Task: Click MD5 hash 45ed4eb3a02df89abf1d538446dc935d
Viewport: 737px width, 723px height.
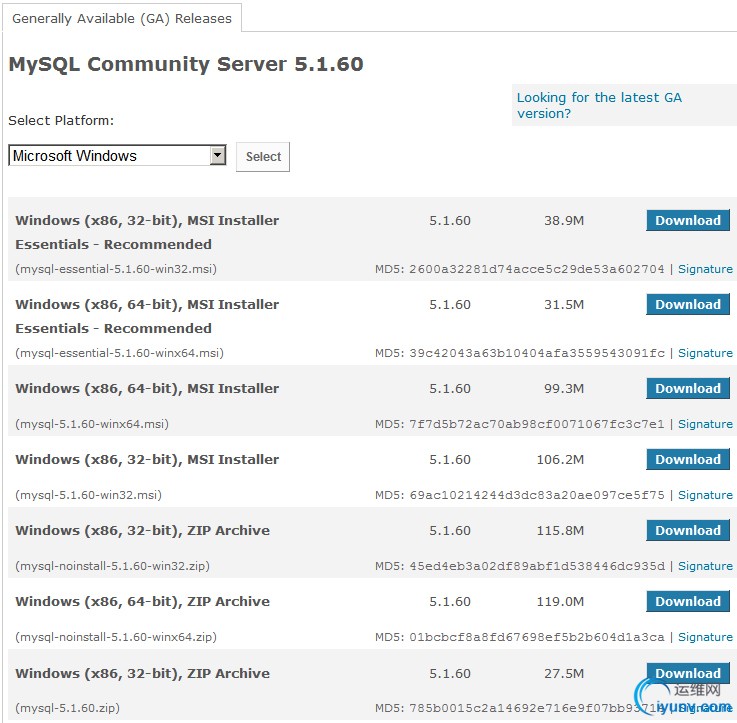Action: pos(537,566)
